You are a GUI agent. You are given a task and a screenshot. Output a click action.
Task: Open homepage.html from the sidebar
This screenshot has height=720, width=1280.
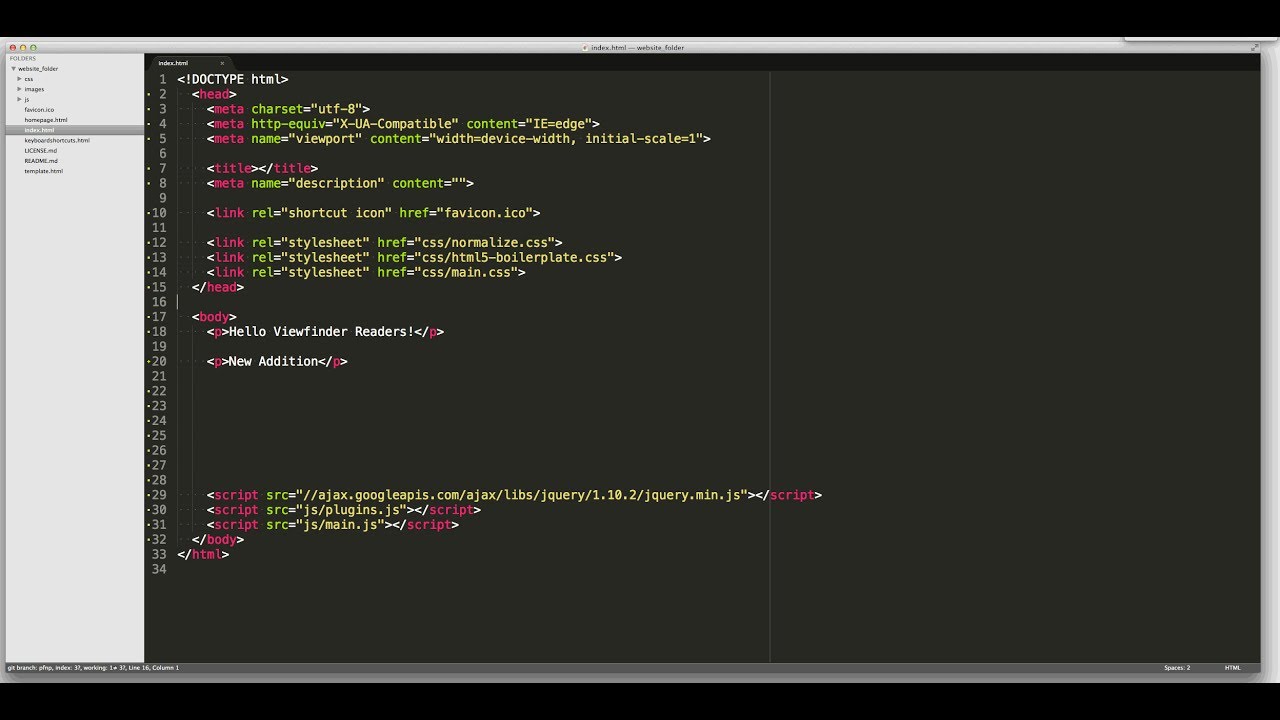[x=46, y=120]
